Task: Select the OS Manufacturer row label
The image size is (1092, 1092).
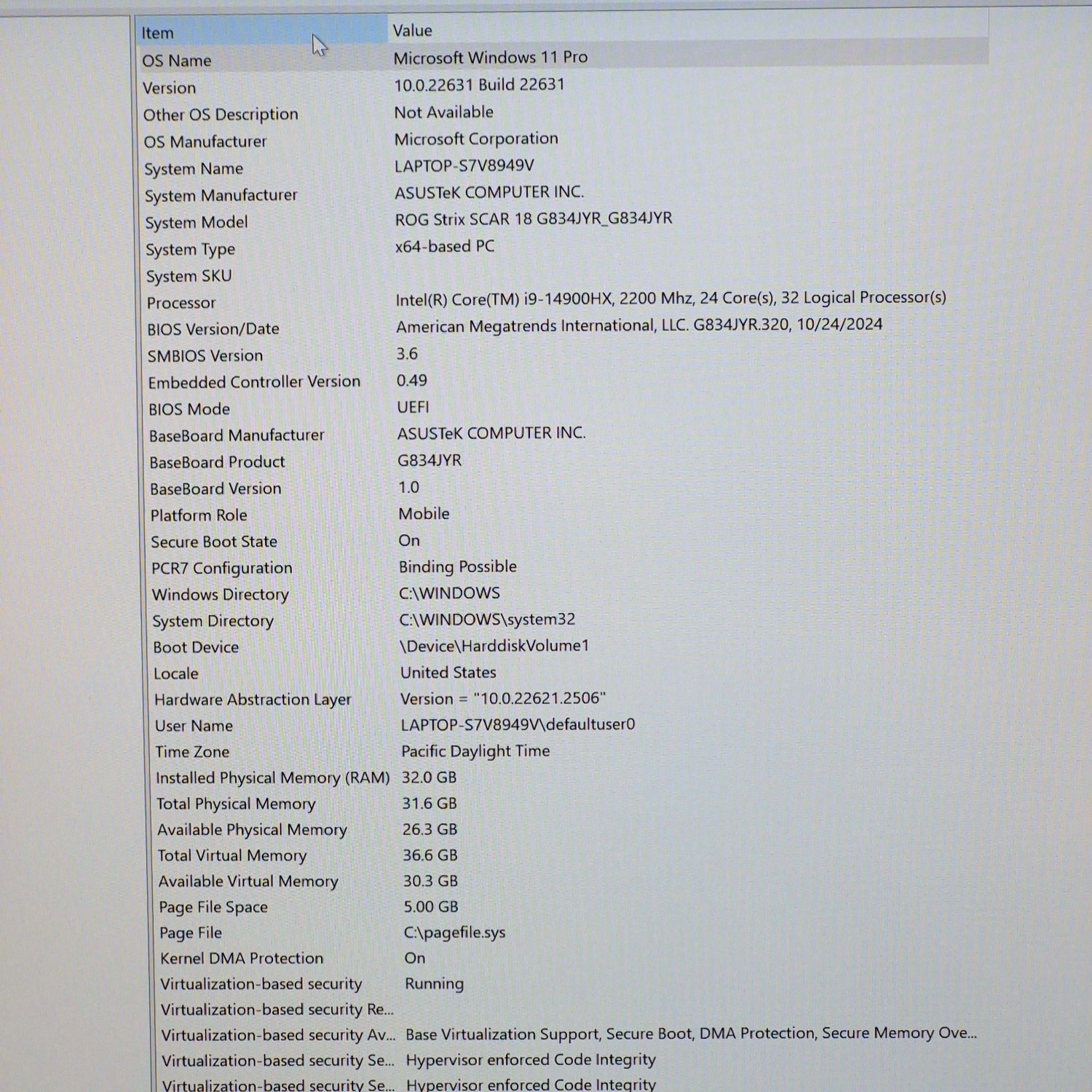Action: point(205,142)
